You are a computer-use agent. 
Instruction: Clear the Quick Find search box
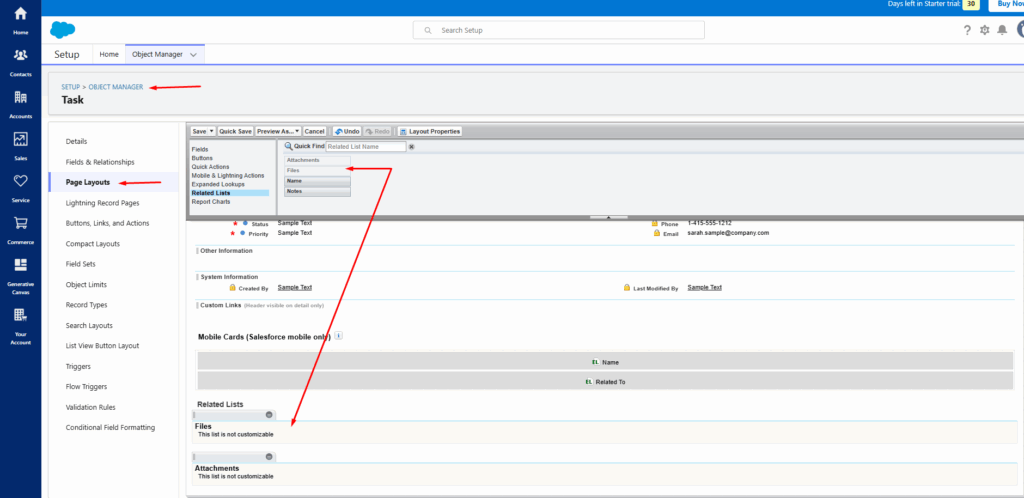click(x=411, y=147)
